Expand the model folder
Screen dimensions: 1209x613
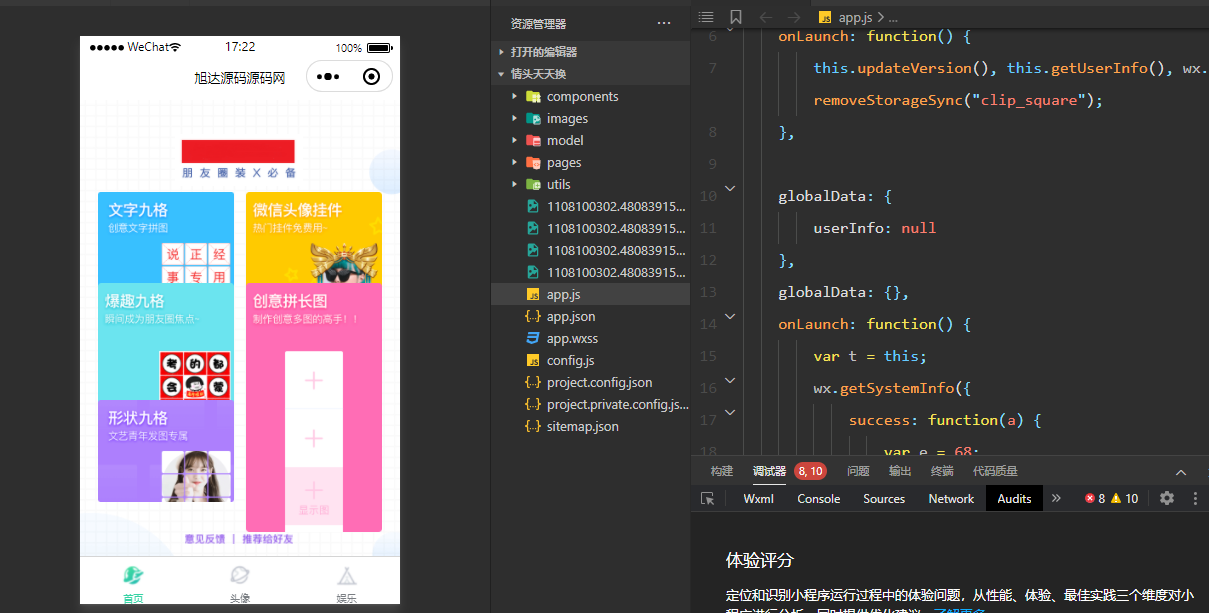click(x=590, y=140)
